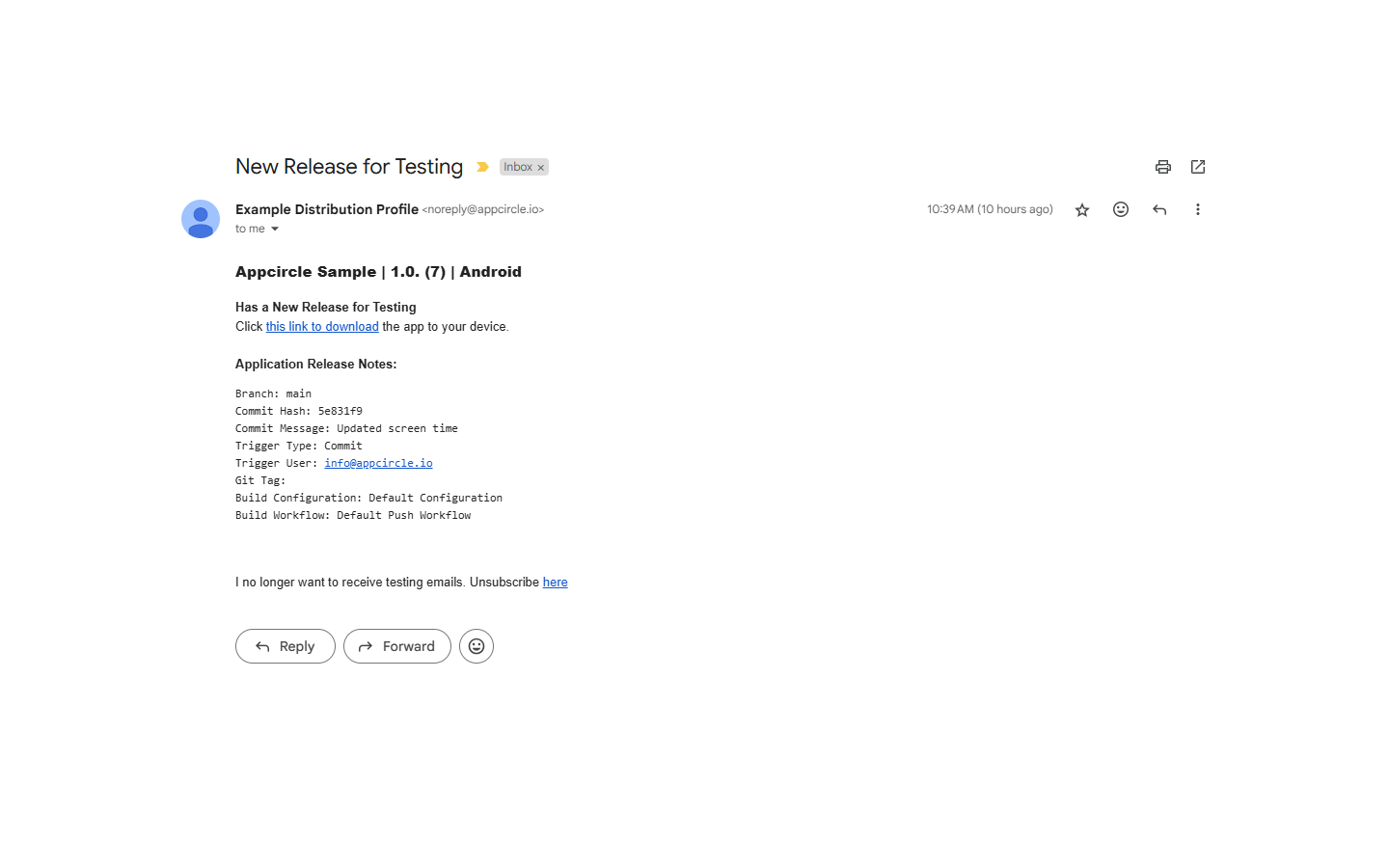1389x868 pixels.
Task: Click the round emoji button beside Forward
Action: pyautogui.click(x=476, y=646)
